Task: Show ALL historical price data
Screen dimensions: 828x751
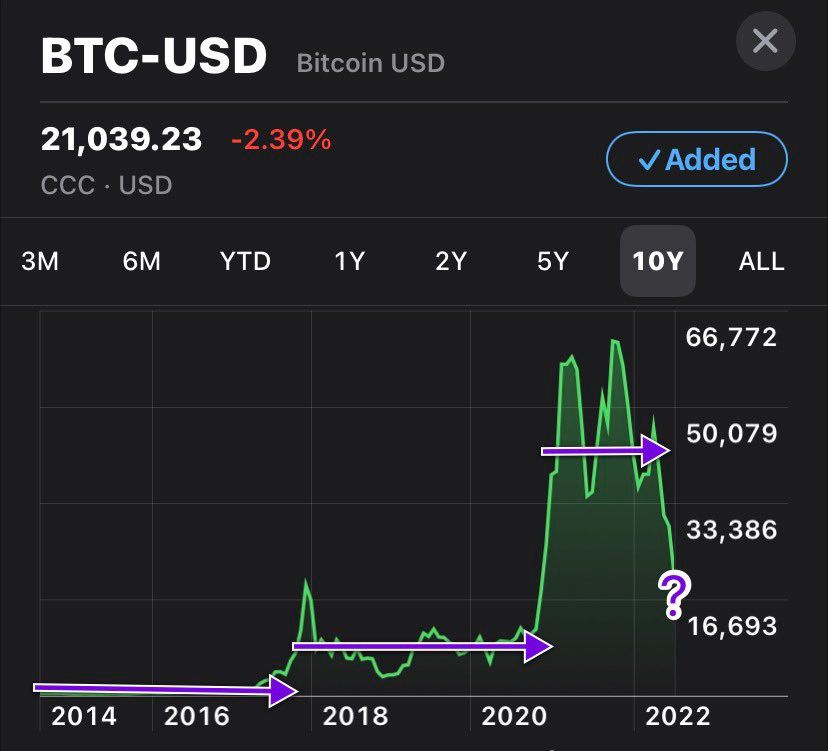Action: click(x=761, y=262)
